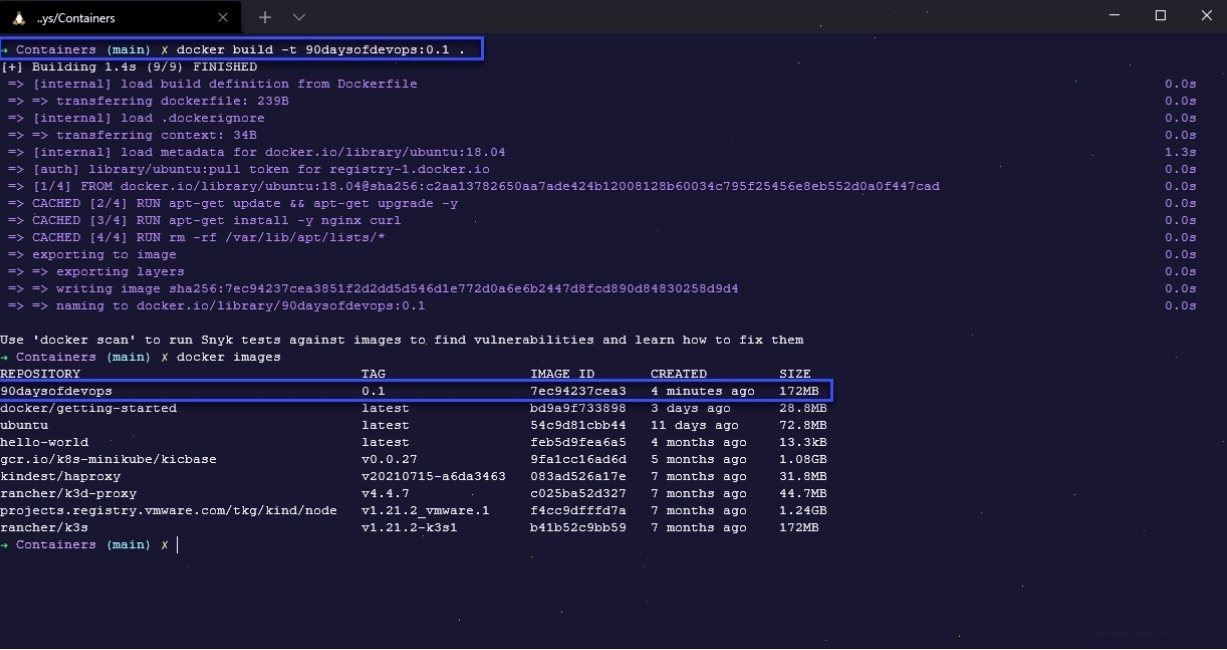This screenshot has width=1227, height=650.
Task: Click the 'docker scan' Snyk hint line
Action: point(402,339)
